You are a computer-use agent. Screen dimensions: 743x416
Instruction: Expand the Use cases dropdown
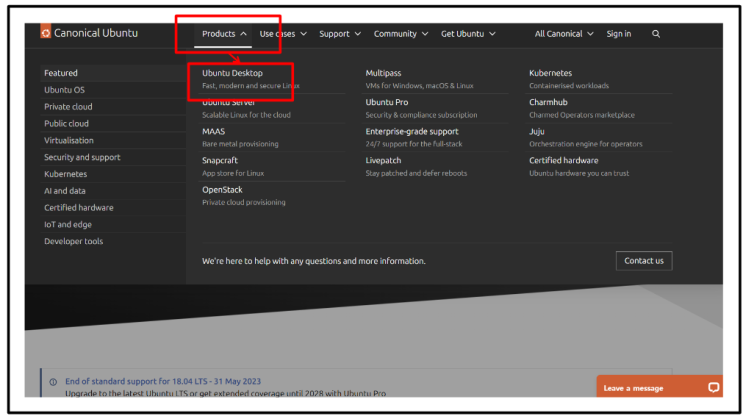pyautogui.click(x=283, y=34)
